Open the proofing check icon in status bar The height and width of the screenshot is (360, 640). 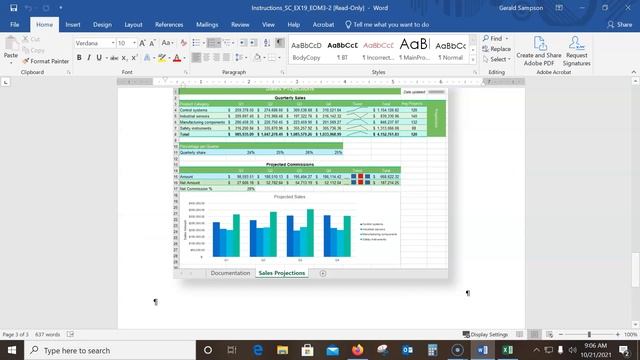pos(70,334)
